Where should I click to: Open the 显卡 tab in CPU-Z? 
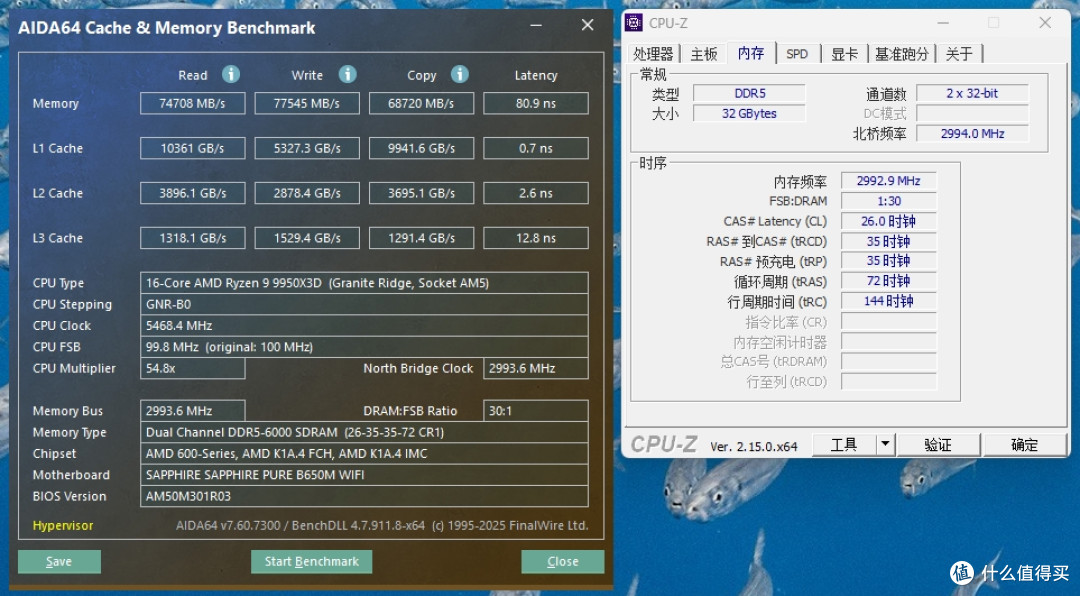pyautogui.click(x=844, y=54)
